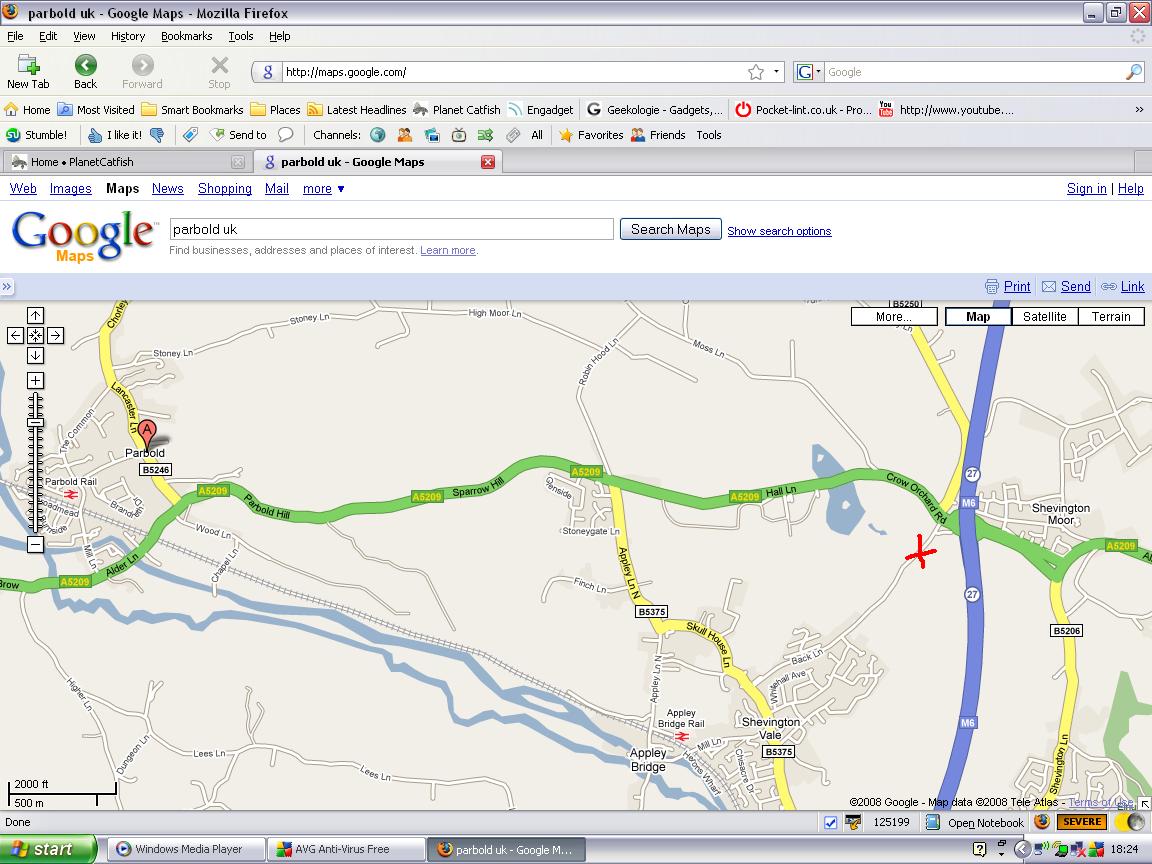Bookmark page with the star icon
1152x864 pixels.
(755, 72)
